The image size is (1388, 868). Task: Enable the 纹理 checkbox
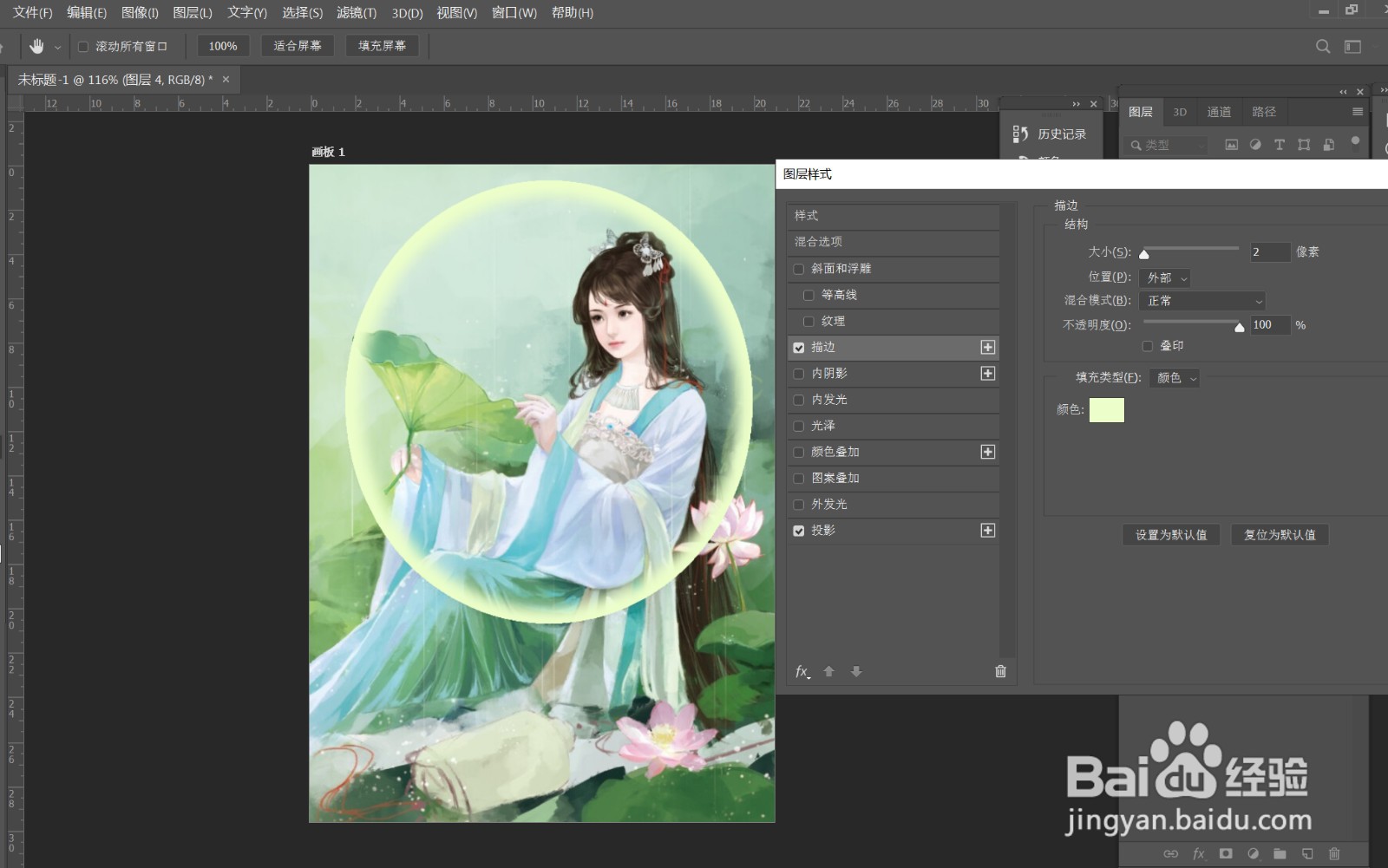(809, 321)
